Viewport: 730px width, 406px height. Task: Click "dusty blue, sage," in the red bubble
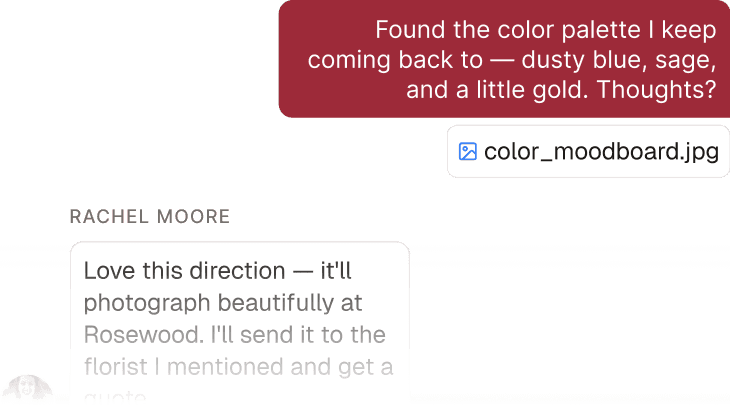[619, 61]
